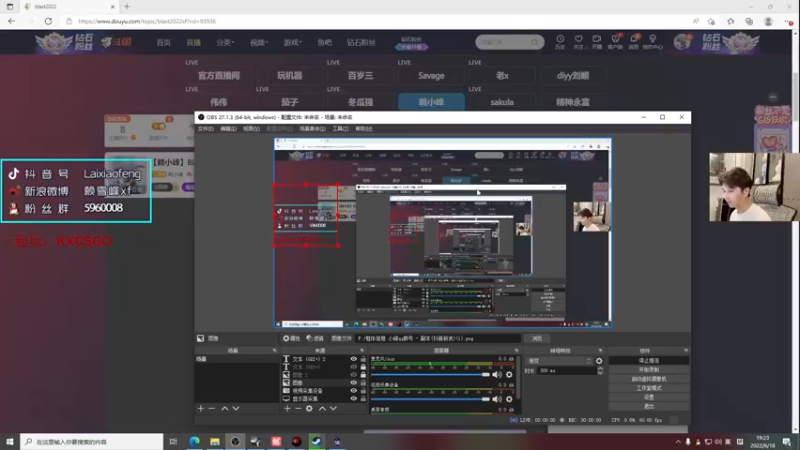Screen dimensions: 800x450
Task: Open OBS 编辑 (Edit) menu
Action: (228, 129)
